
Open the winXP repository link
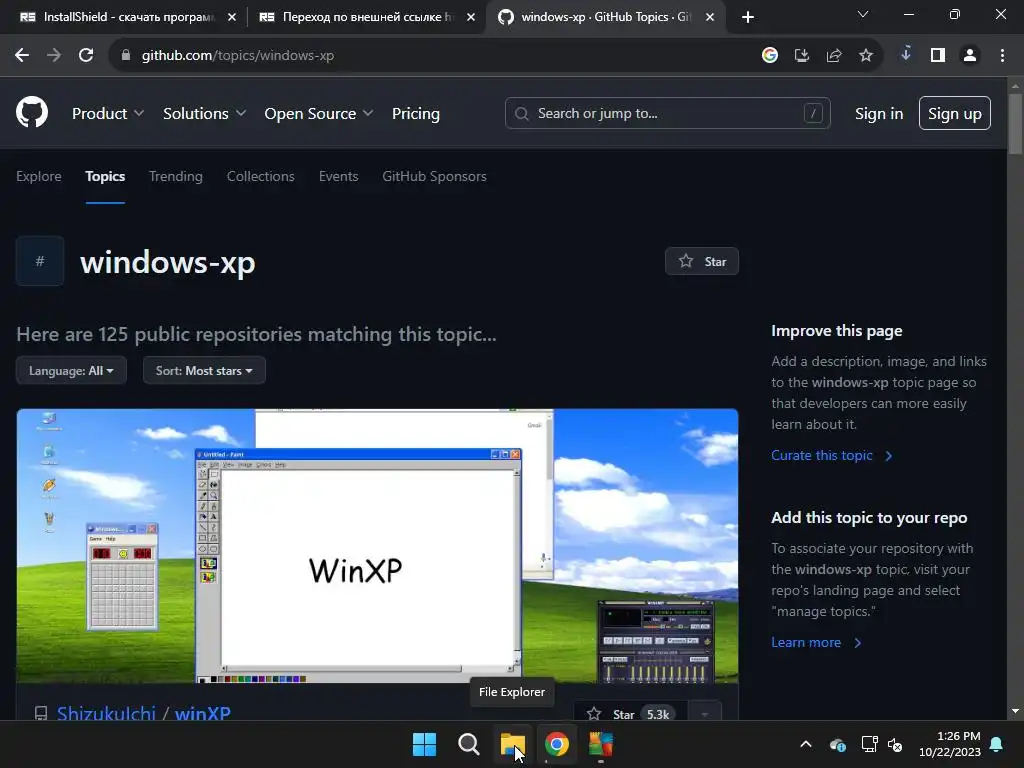[202, 712]
